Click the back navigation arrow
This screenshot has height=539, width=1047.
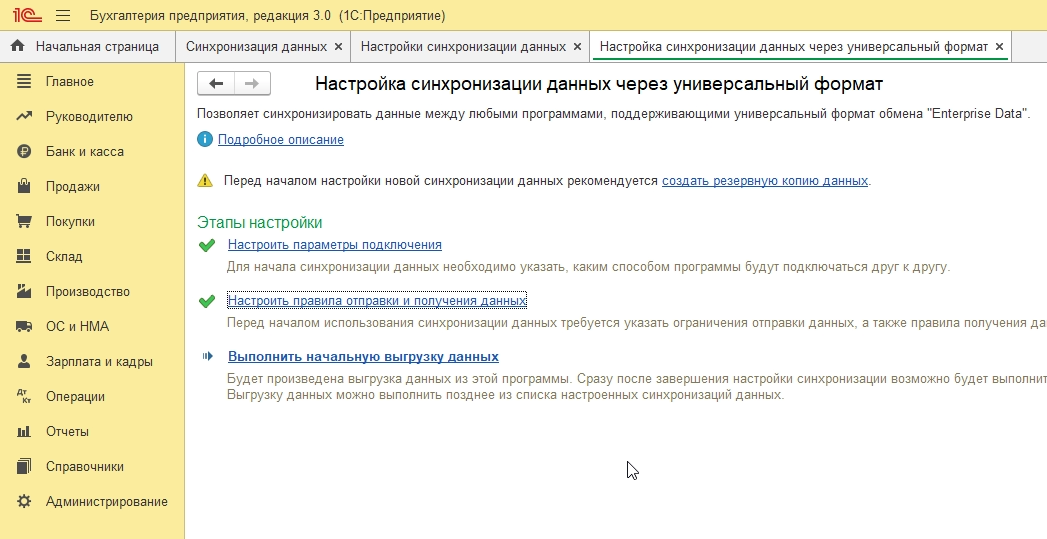point(216,84)
